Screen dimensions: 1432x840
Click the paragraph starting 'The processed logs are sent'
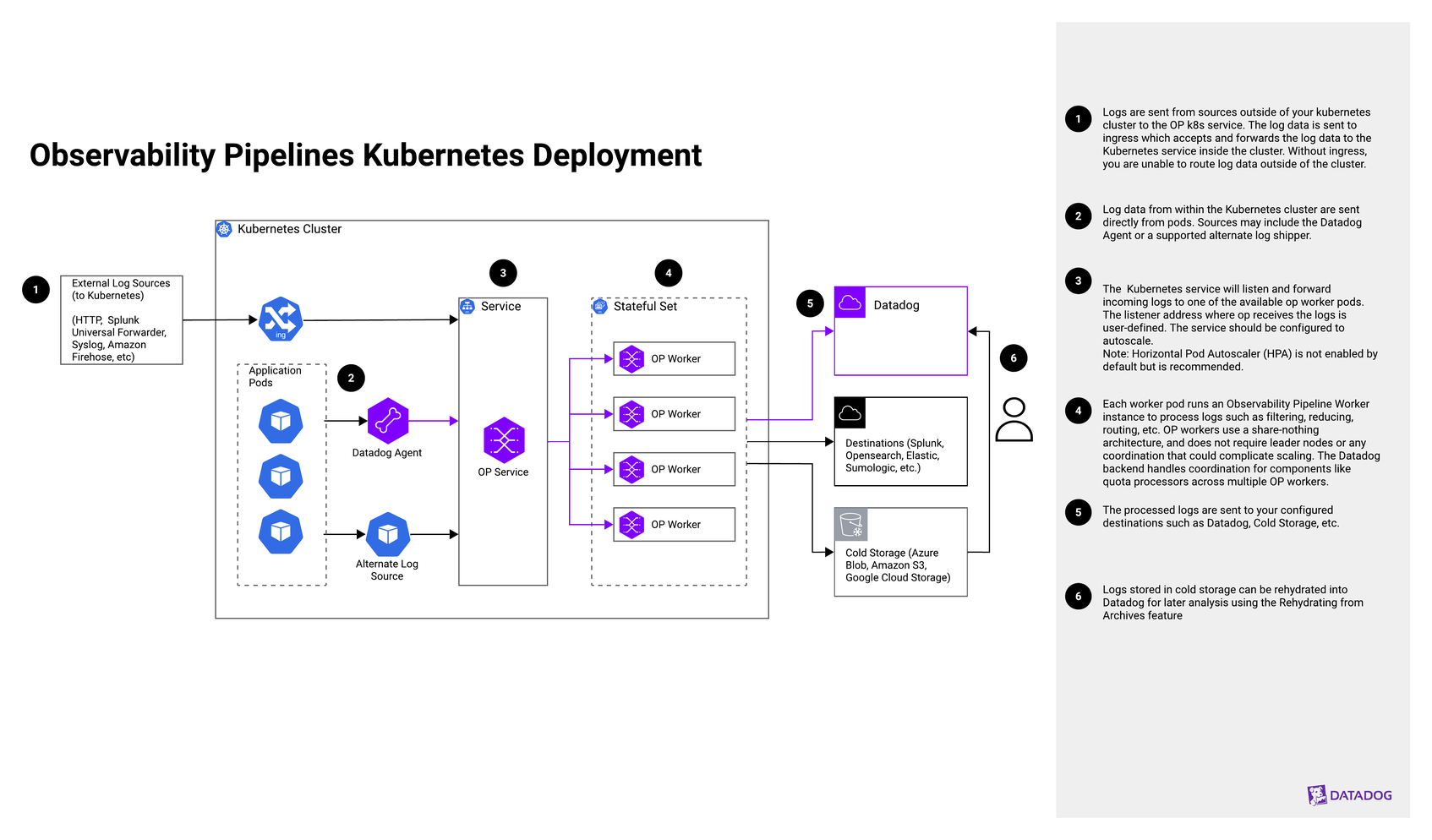coord(1221,516)
